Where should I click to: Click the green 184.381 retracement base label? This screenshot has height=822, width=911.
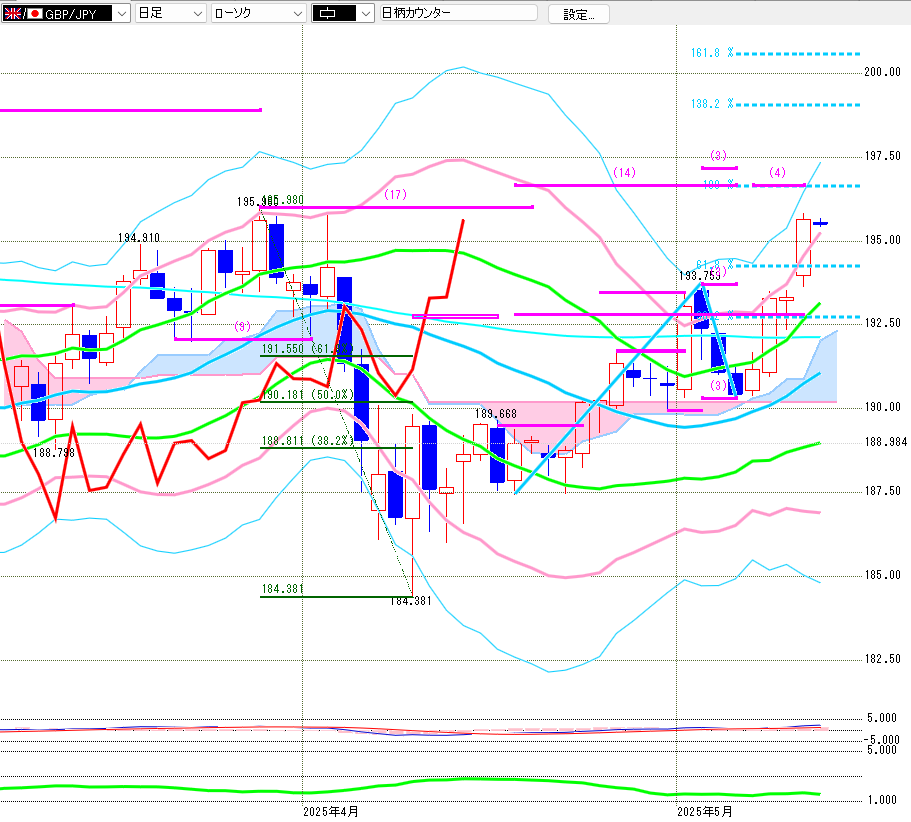point(282,589)
